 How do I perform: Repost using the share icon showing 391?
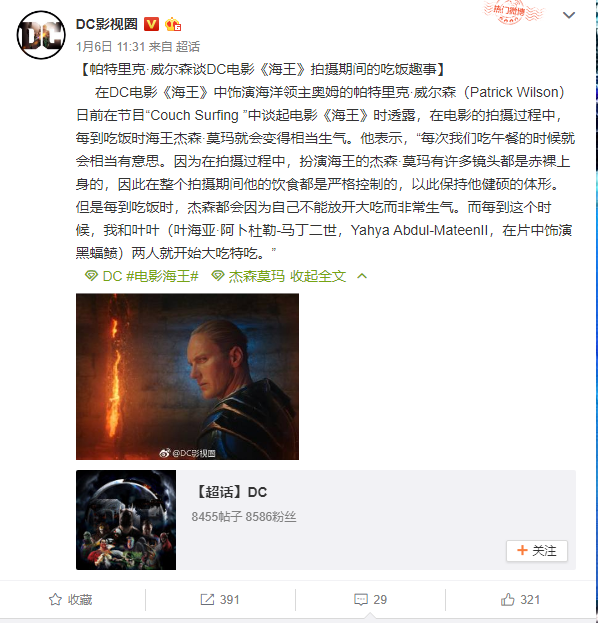220,600
